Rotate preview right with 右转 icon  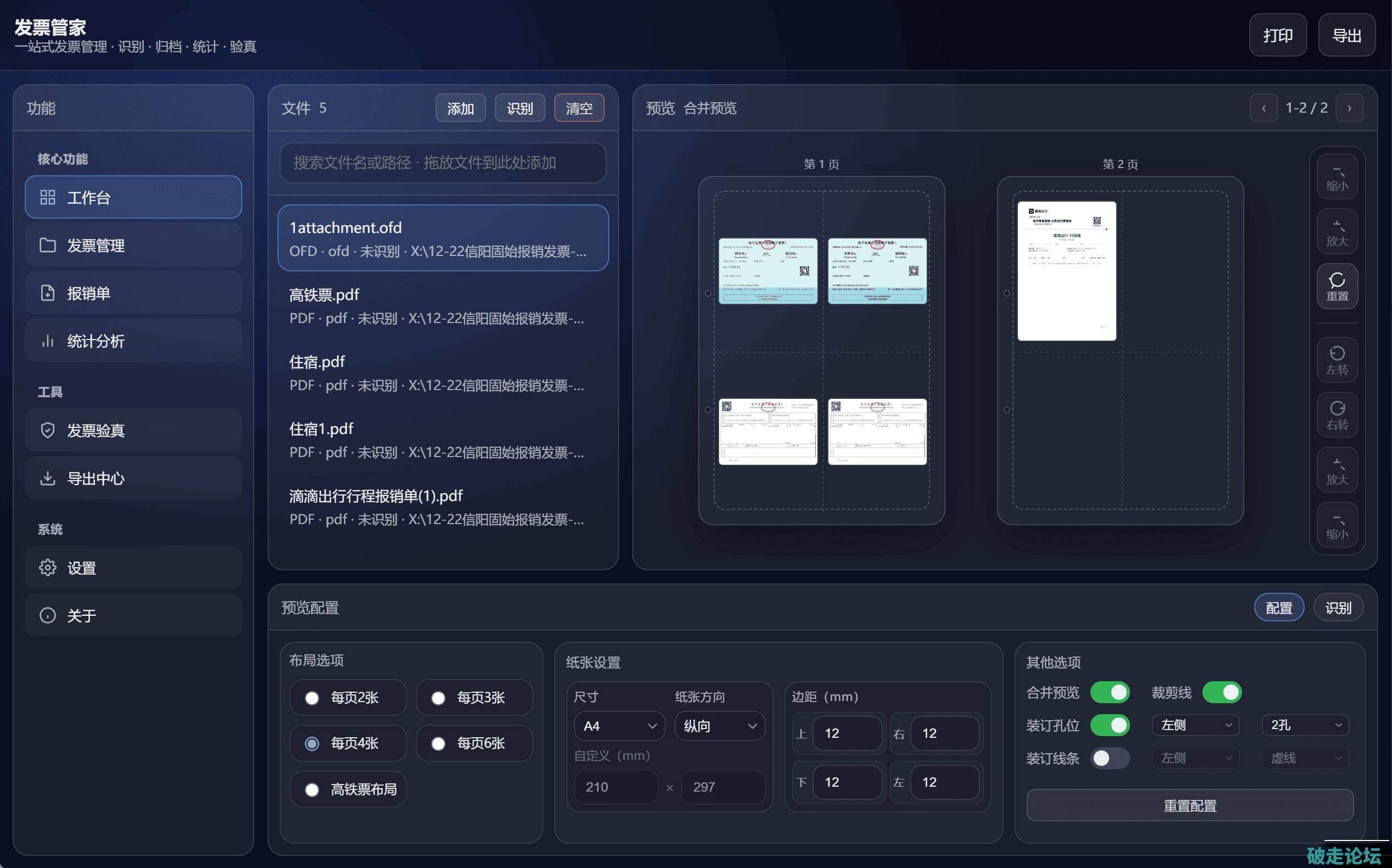[1337, 415]
